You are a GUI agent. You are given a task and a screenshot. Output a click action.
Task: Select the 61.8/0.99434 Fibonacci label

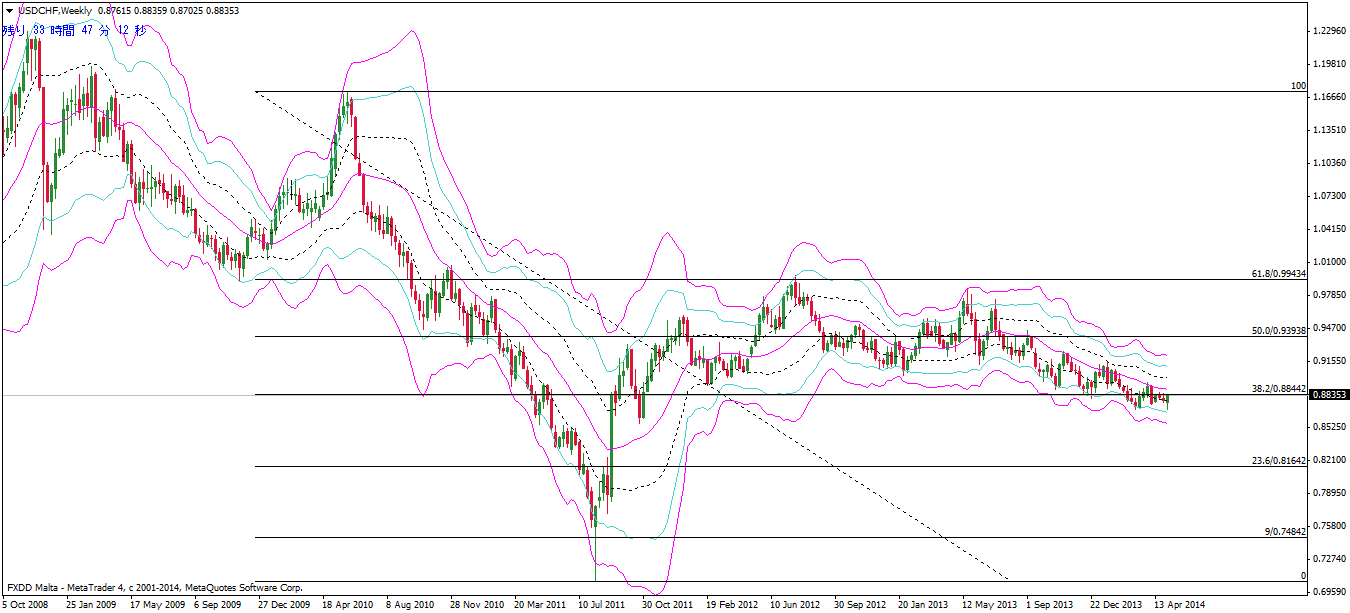(x=1279, y=273)
